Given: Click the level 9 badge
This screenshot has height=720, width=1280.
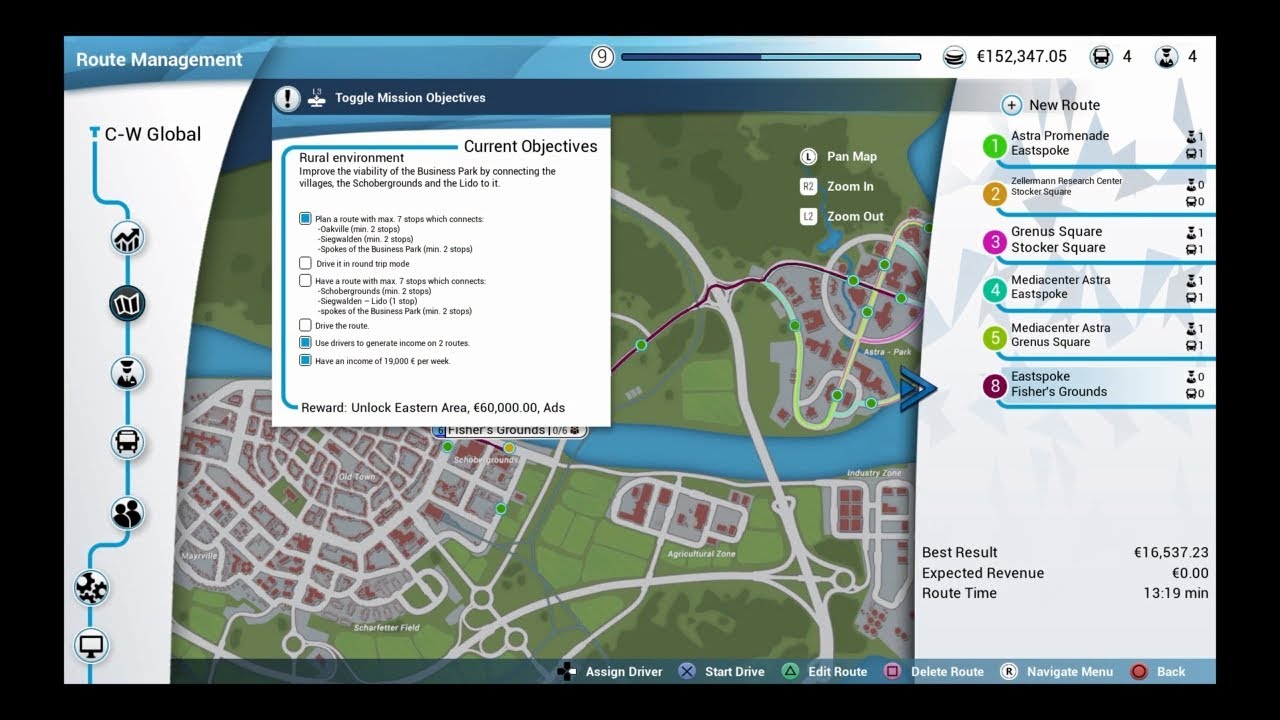Looking at the screenshot, I should [602, 57].
